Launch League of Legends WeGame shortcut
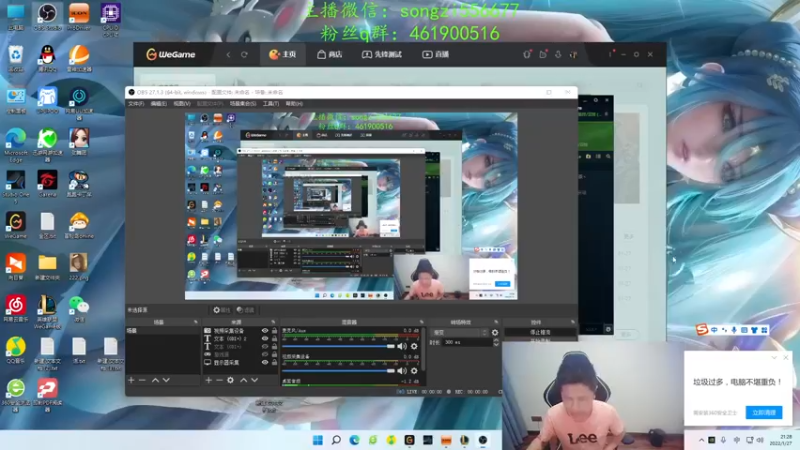800x450 pixels. tap(47, 311)
